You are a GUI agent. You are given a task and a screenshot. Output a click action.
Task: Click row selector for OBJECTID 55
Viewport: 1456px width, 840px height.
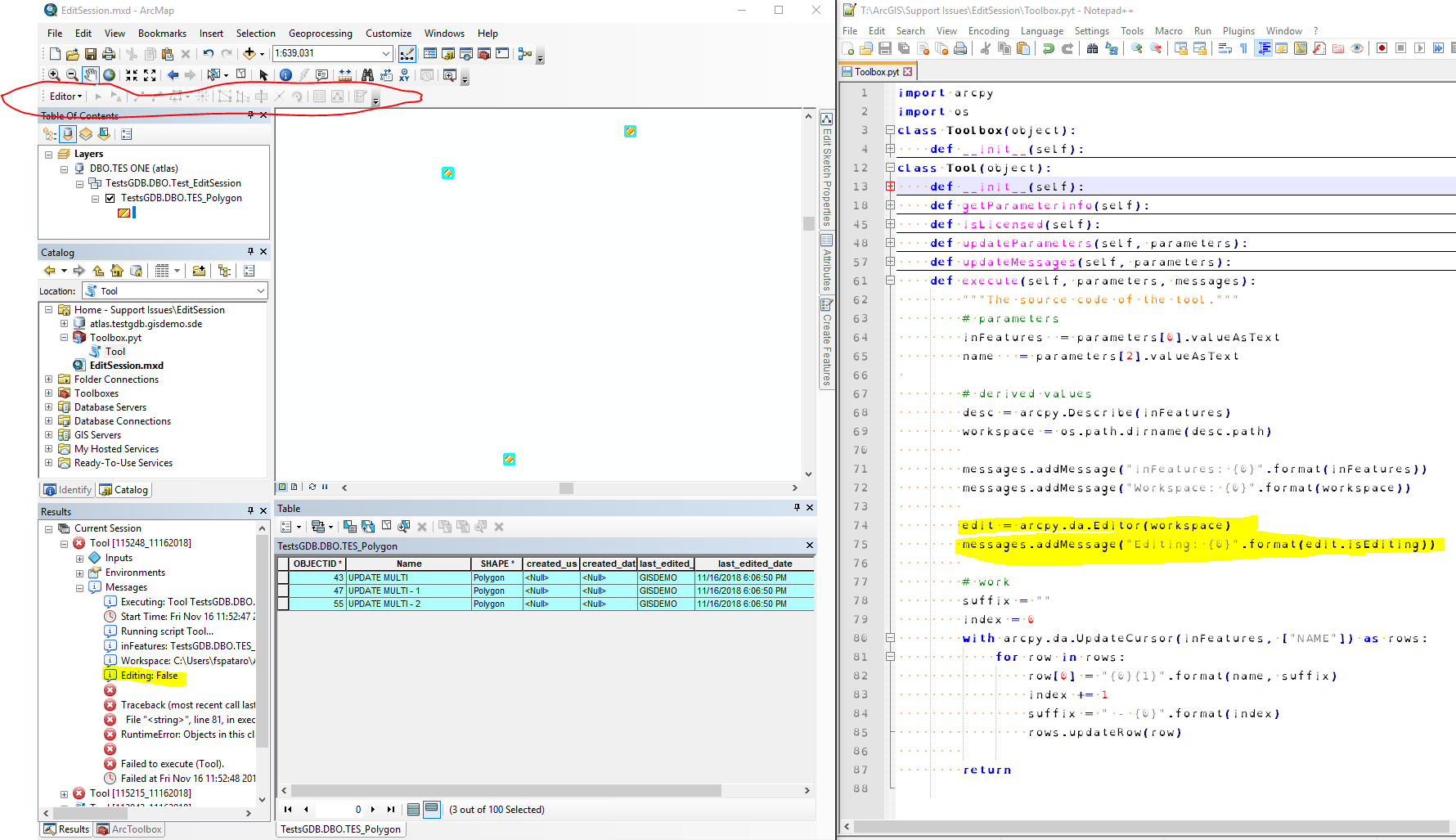click(x=283, y=604)
